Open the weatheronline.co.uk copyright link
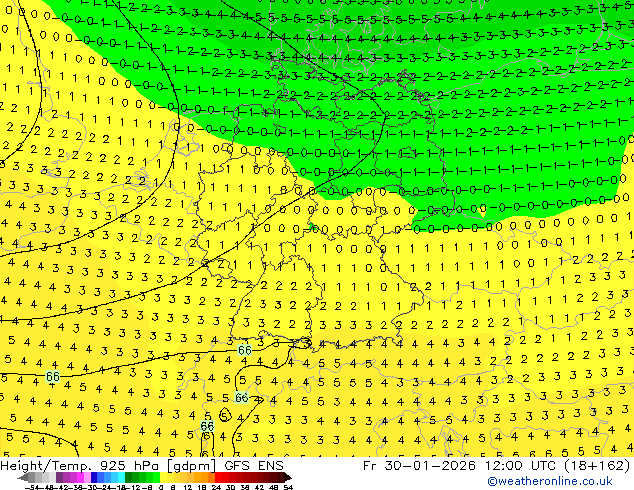 coord(550,481)
